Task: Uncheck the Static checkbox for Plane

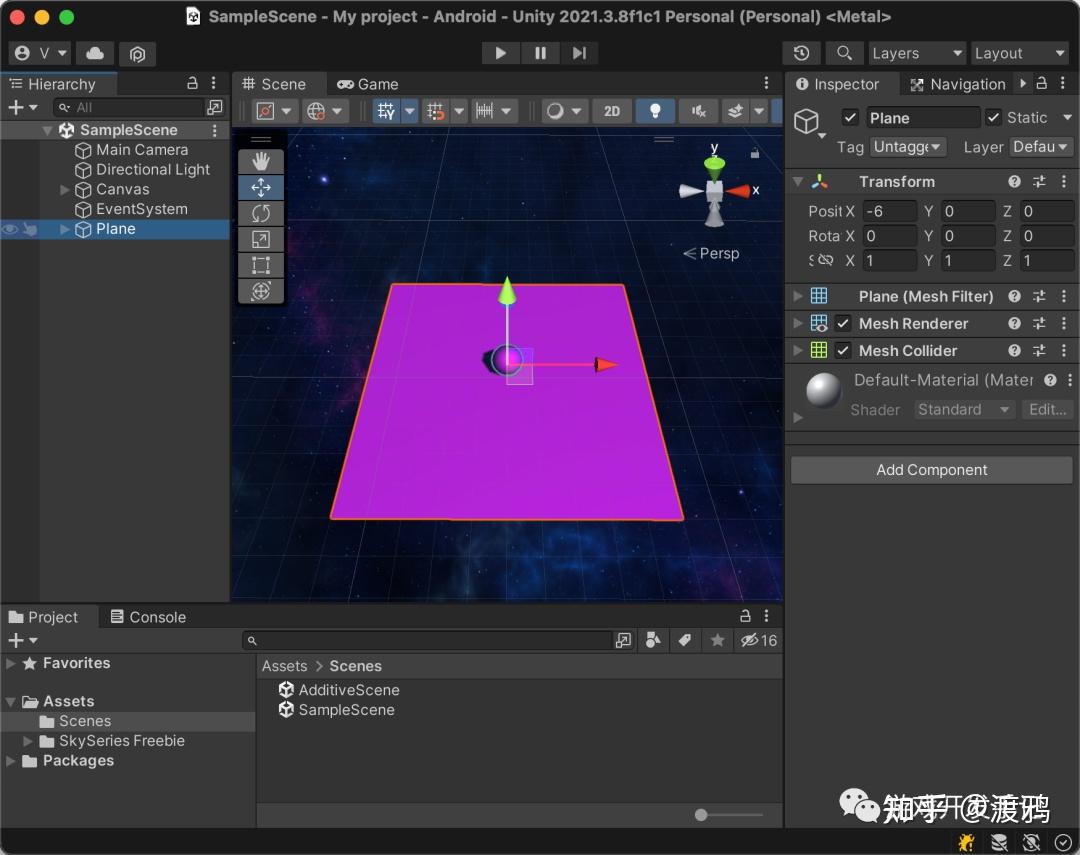Action: tap(993, 117)
